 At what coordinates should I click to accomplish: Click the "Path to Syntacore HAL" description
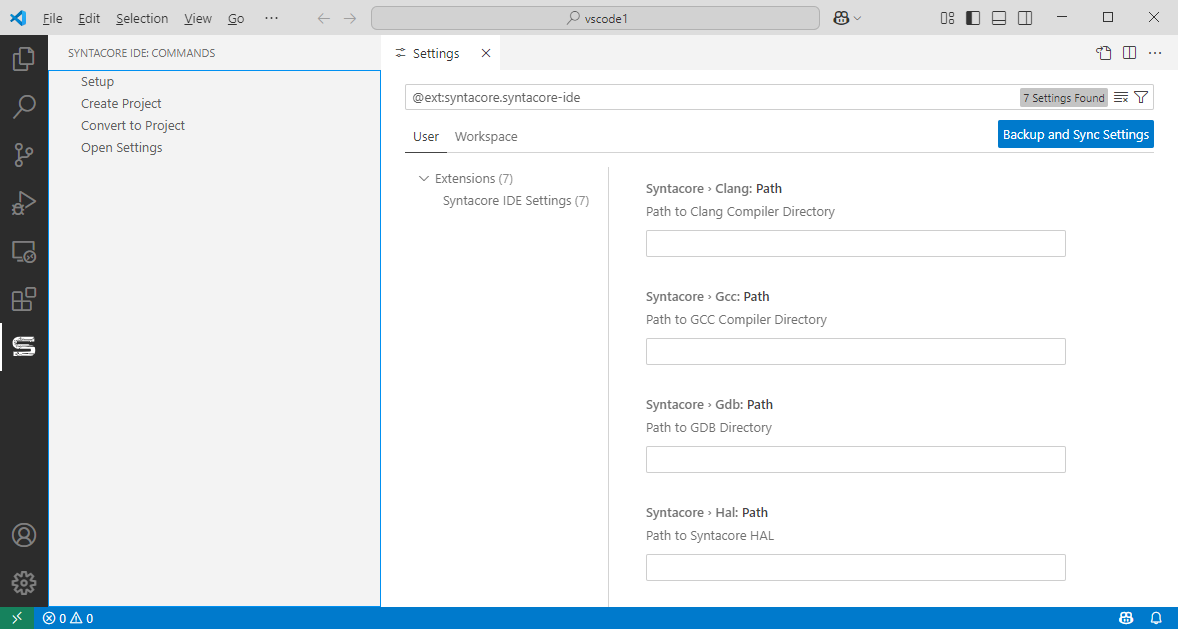tap(710, 536)
